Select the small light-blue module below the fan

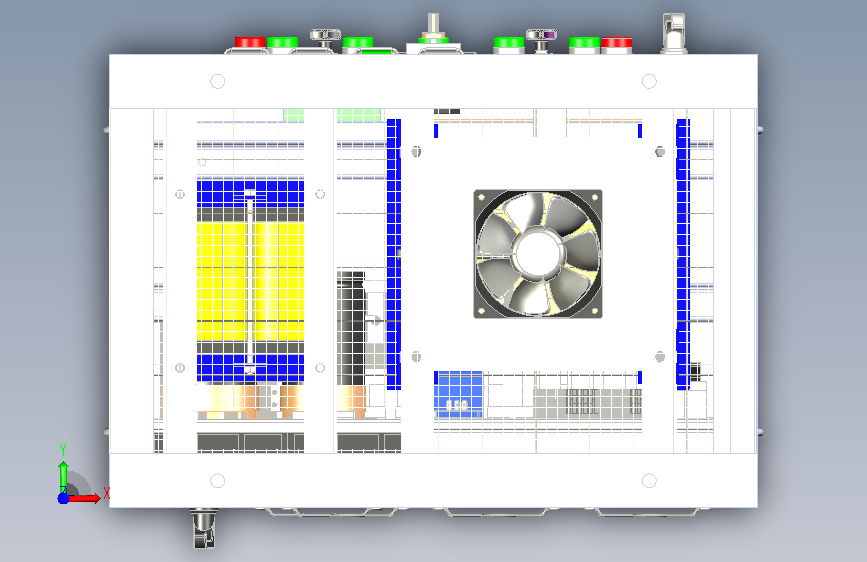(458, 394)
